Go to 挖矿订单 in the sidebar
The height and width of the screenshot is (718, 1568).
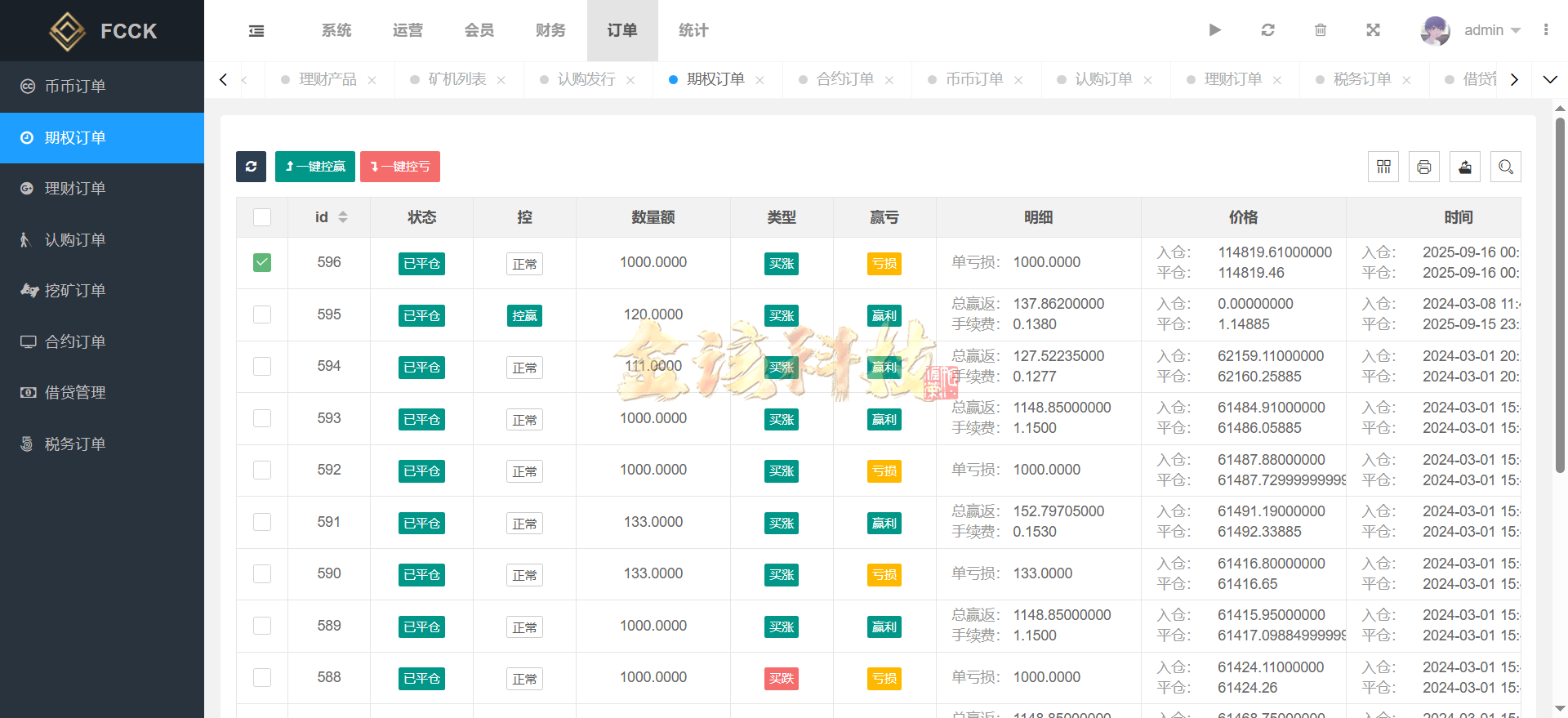102,291
